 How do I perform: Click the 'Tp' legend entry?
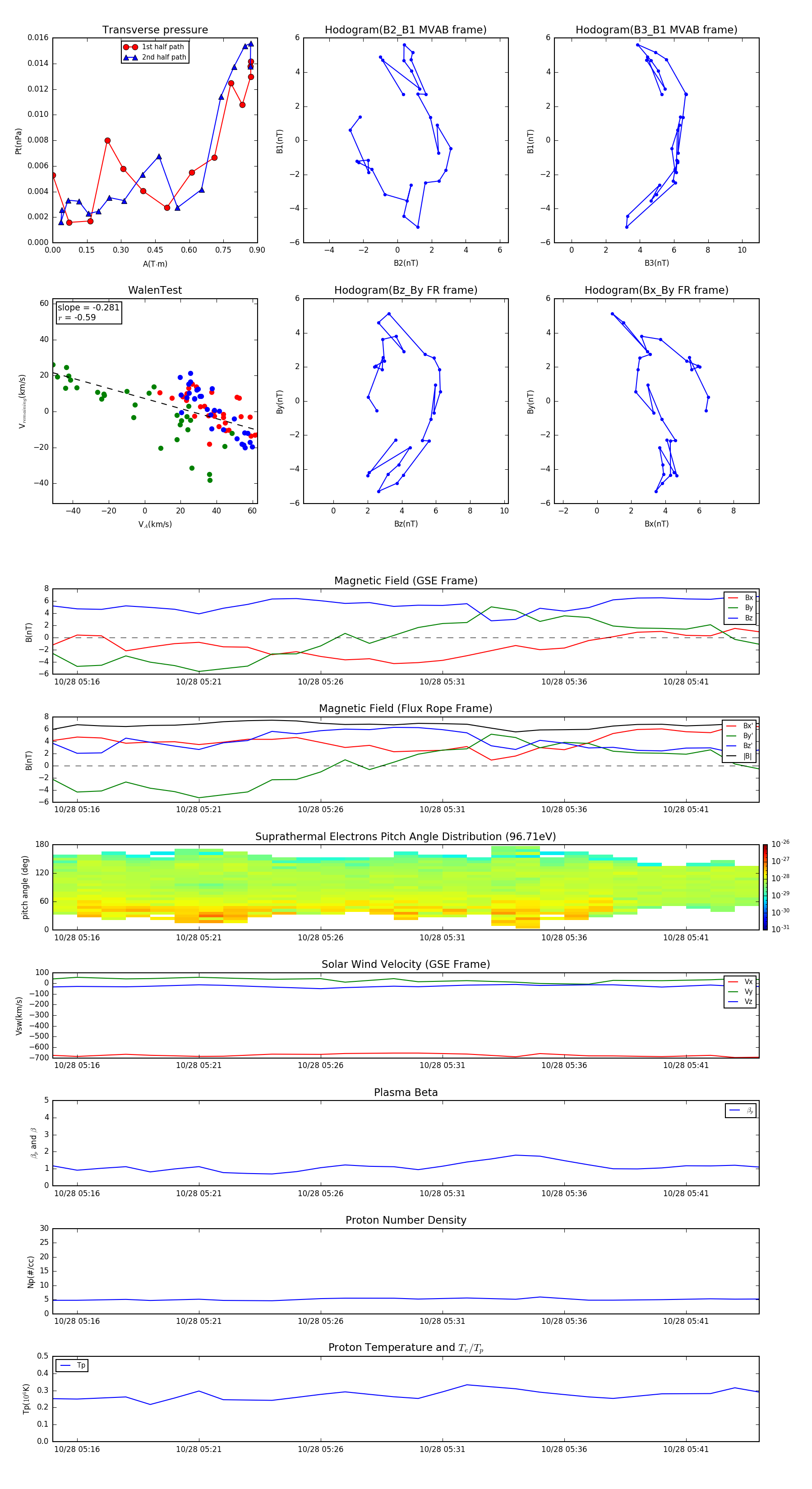(x=72, y=1365)
